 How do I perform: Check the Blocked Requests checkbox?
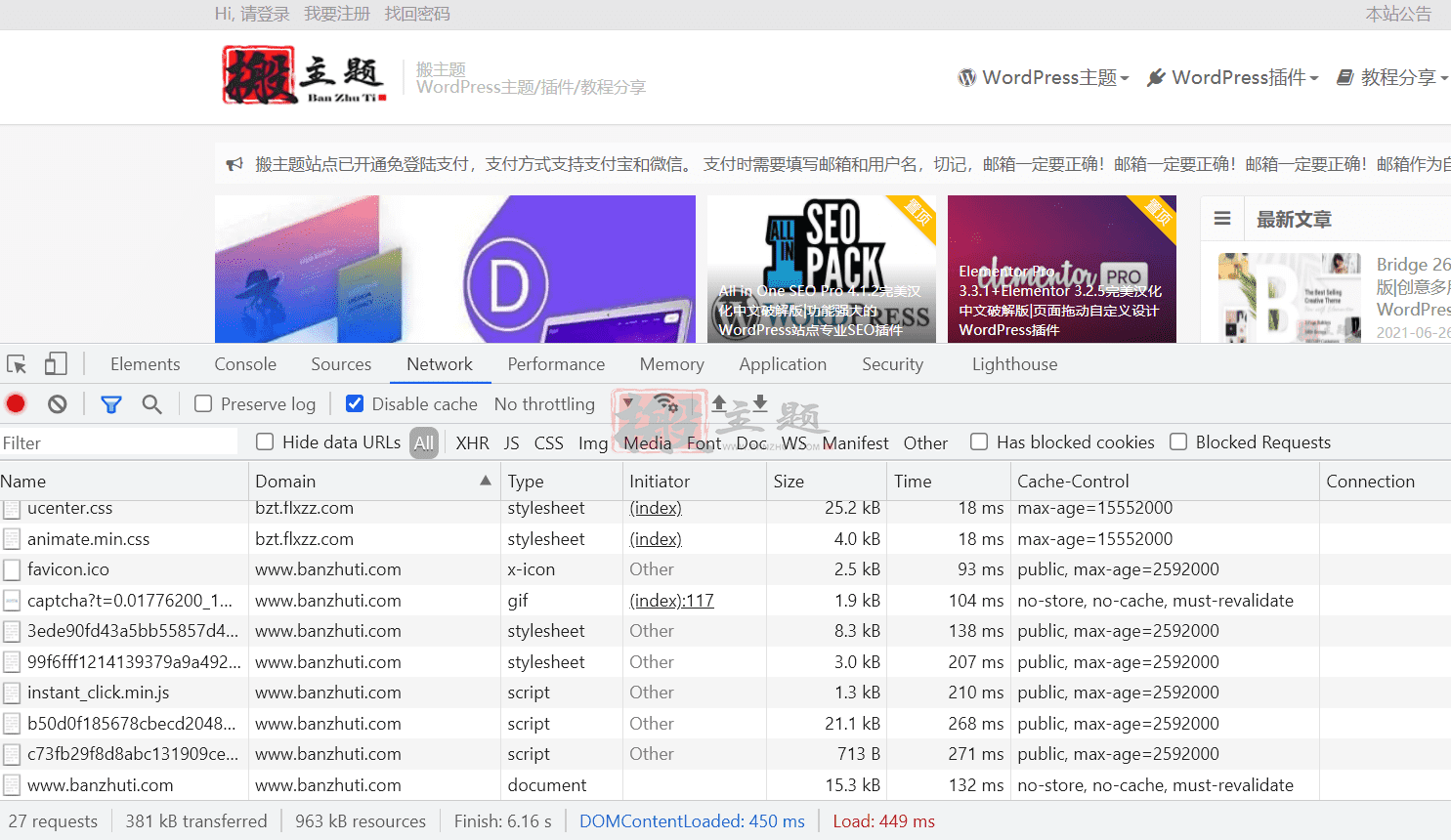point(1178,441)
